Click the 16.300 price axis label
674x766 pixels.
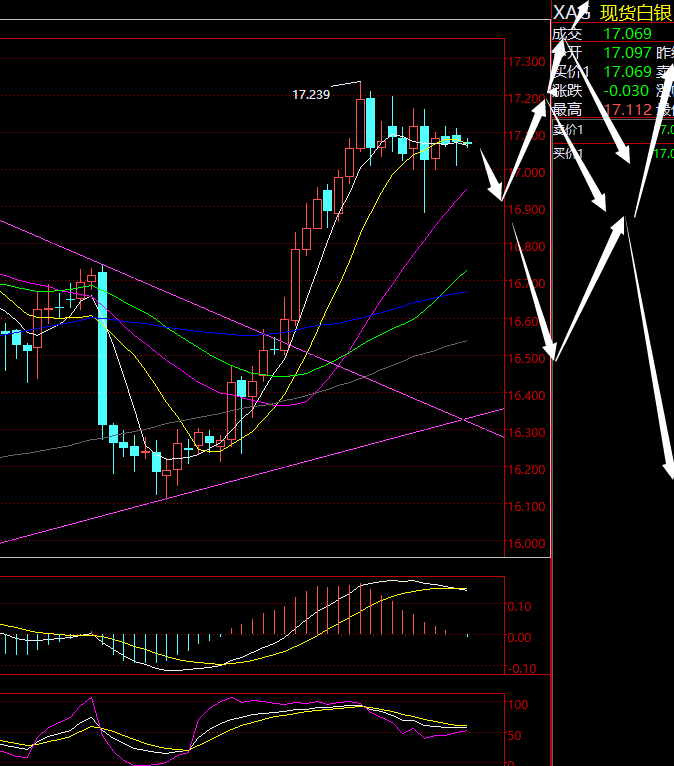click(x=527, y=433)
